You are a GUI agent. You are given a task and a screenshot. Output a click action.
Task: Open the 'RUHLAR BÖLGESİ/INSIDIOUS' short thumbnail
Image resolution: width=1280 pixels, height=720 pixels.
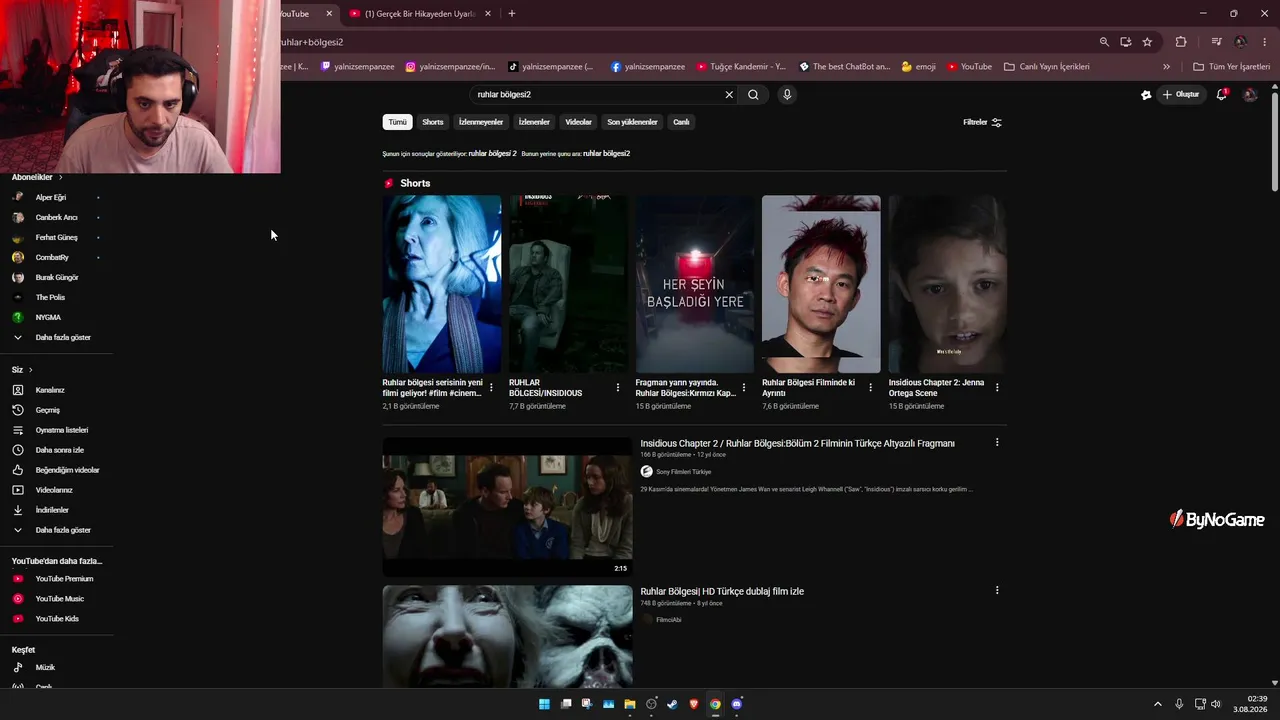point(568,284)
